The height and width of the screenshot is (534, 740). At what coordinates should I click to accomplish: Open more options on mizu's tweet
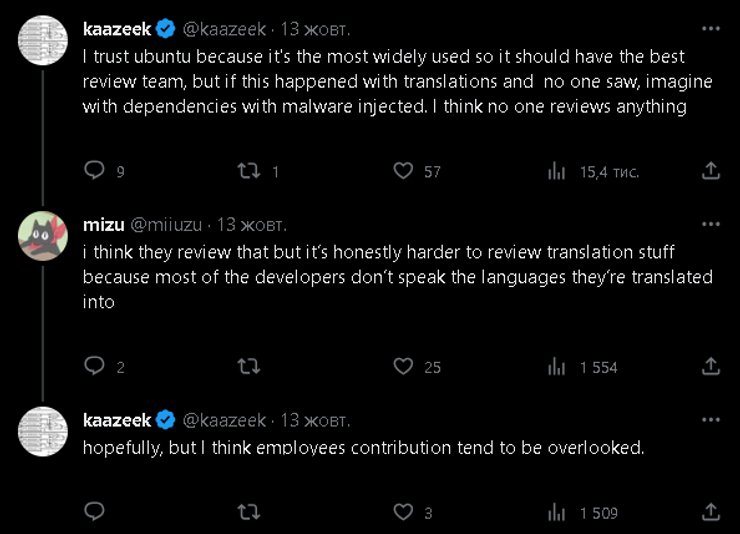click(x=711, y=223)
